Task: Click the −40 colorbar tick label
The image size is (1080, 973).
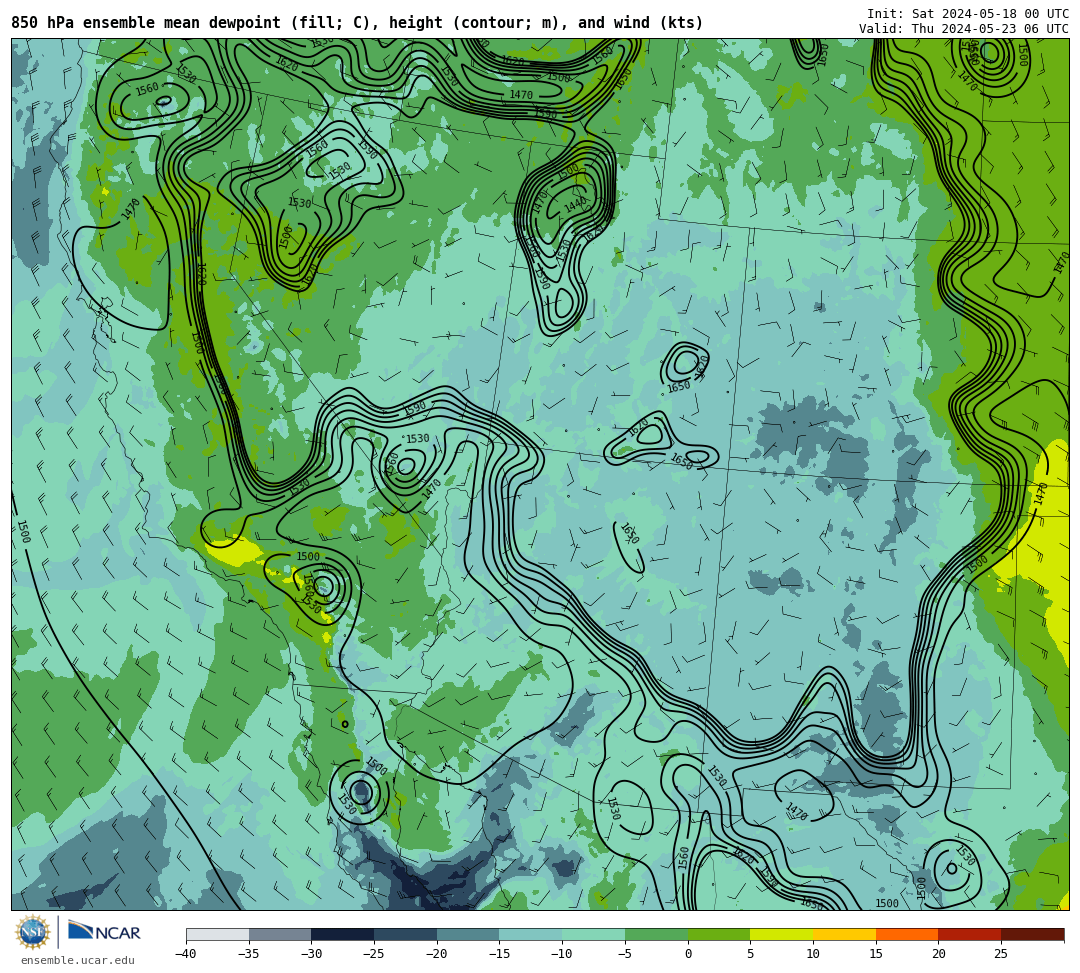Action: point(186,954)
